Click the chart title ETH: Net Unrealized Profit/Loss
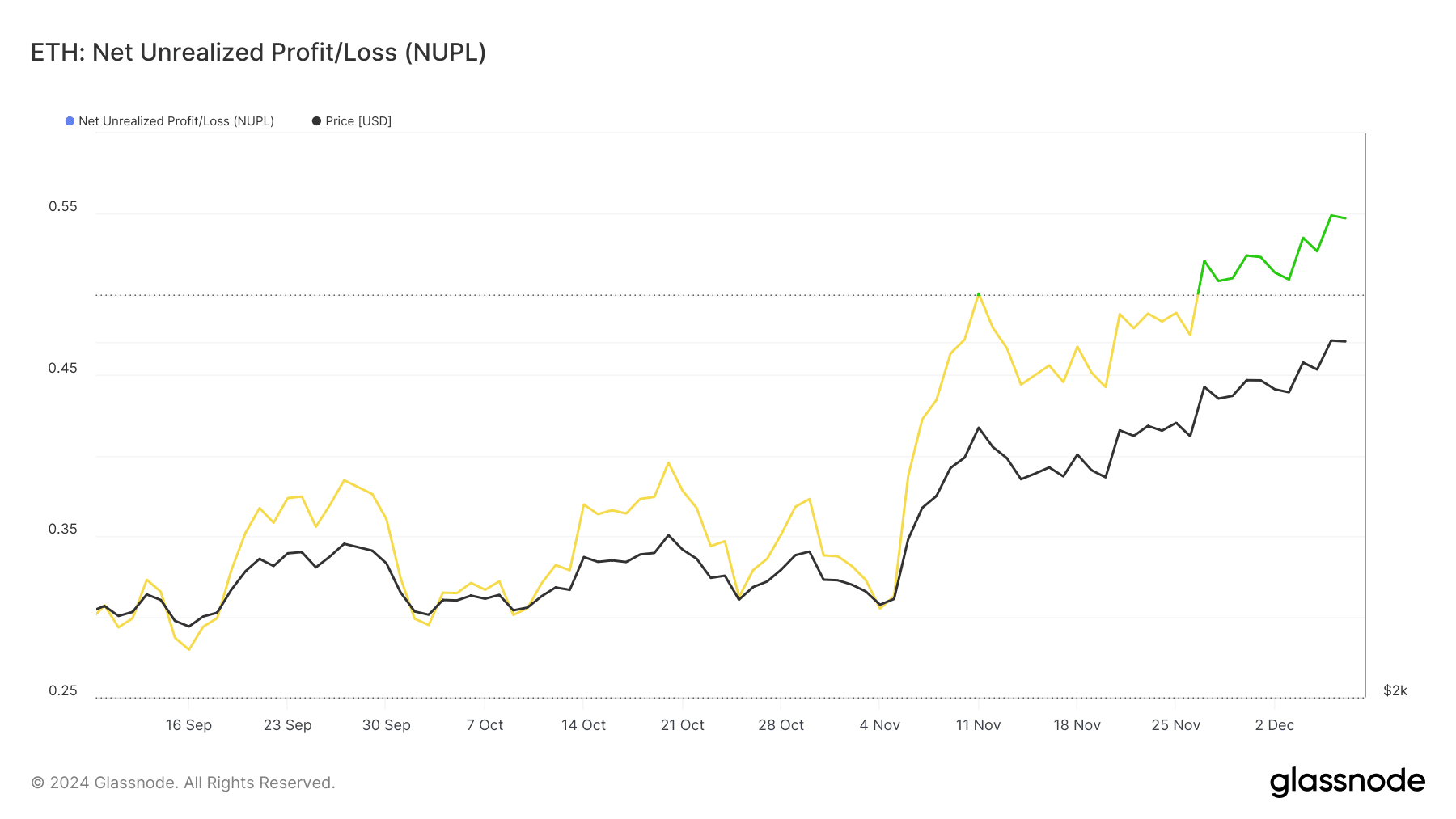This screenshot has width=1456, height=819. pyautogui.click(x=258, y=53)
